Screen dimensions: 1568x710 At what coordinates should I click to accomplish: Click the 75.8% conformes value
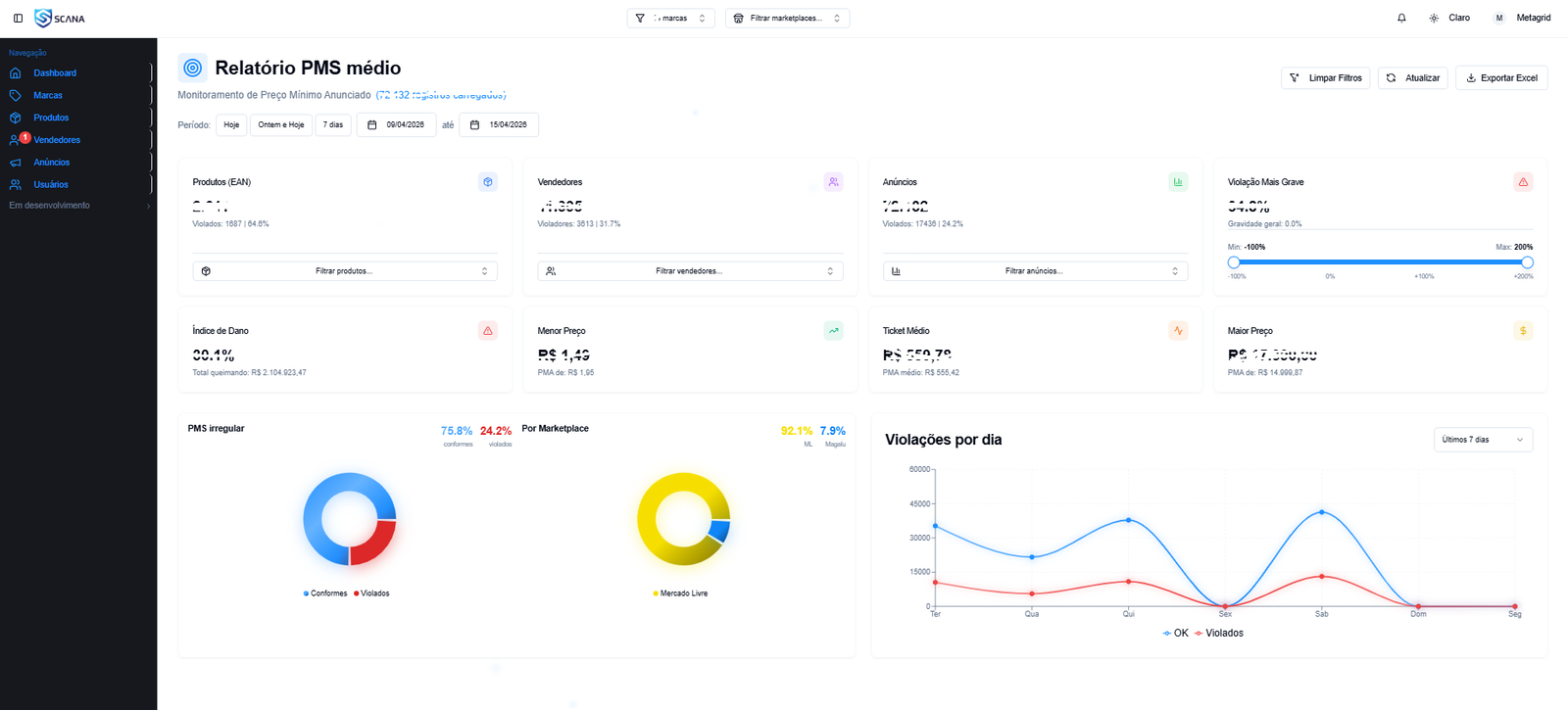click(457, 431)
